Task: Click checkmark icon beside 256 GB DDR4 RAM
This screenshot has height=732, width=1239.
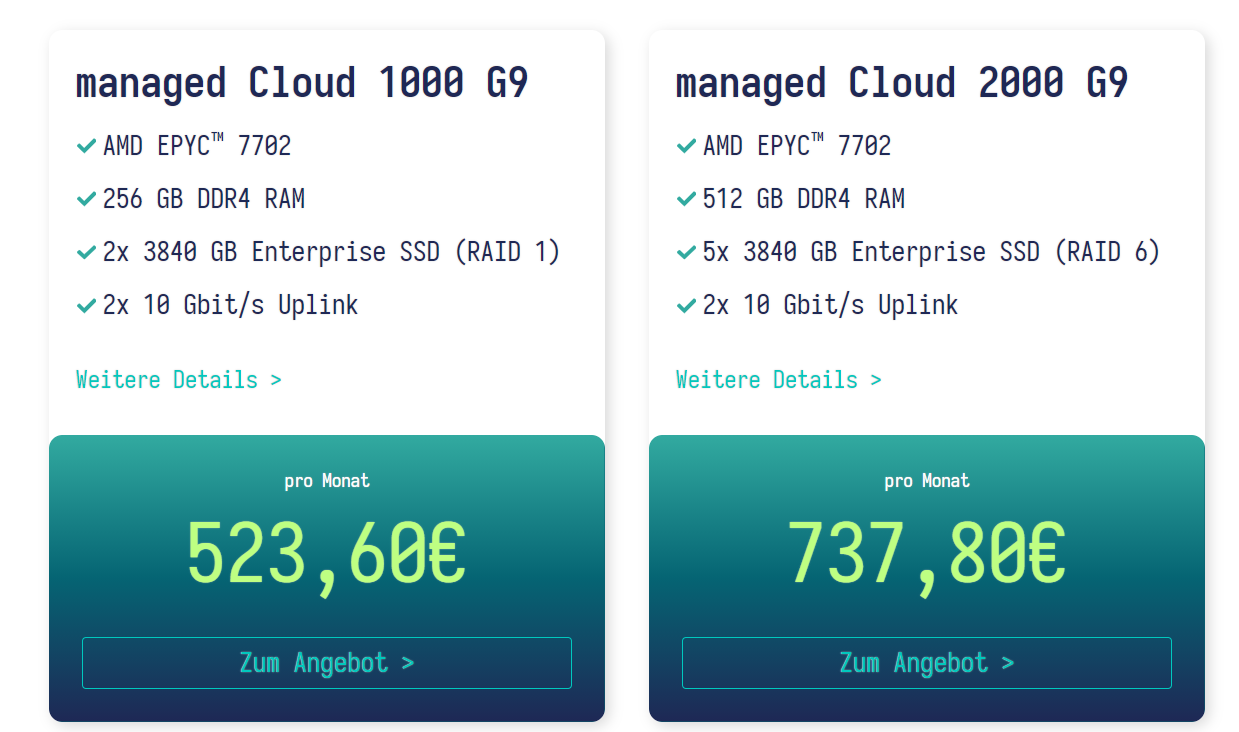Action: pos(86,200)
